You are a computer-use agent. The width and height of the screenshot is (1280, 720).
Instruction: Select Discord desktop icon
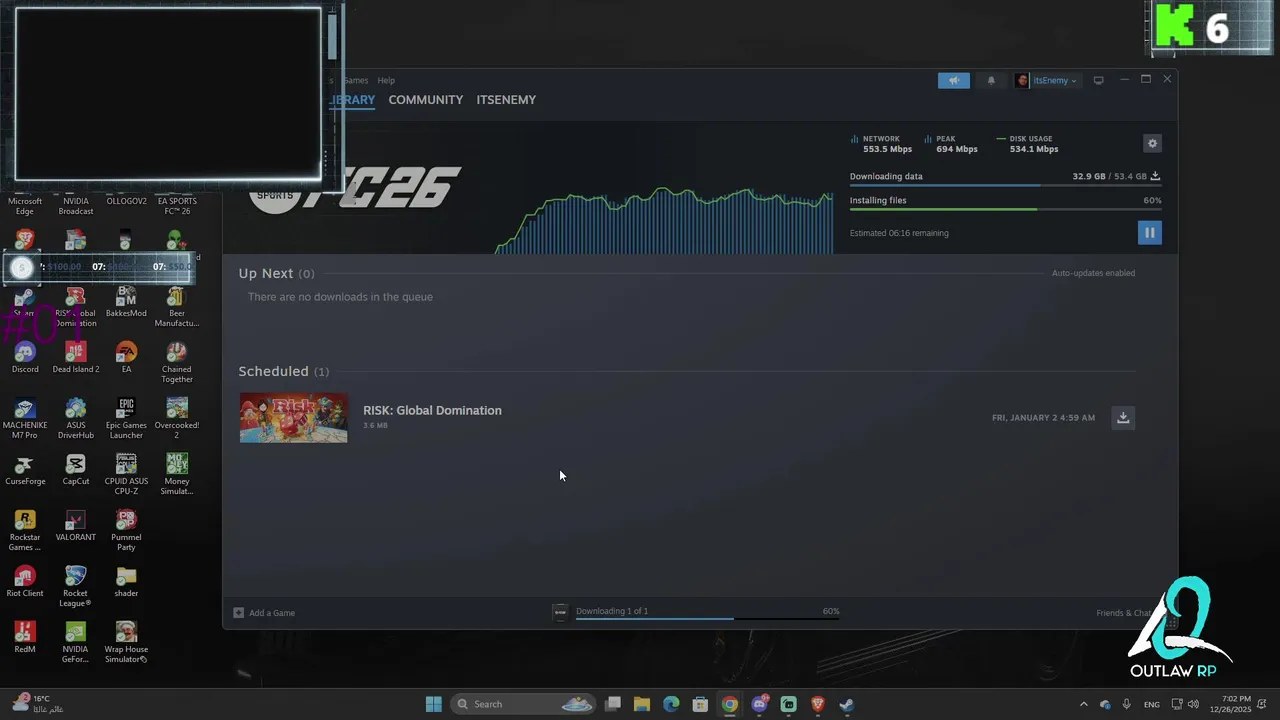[x=25, y=357]
